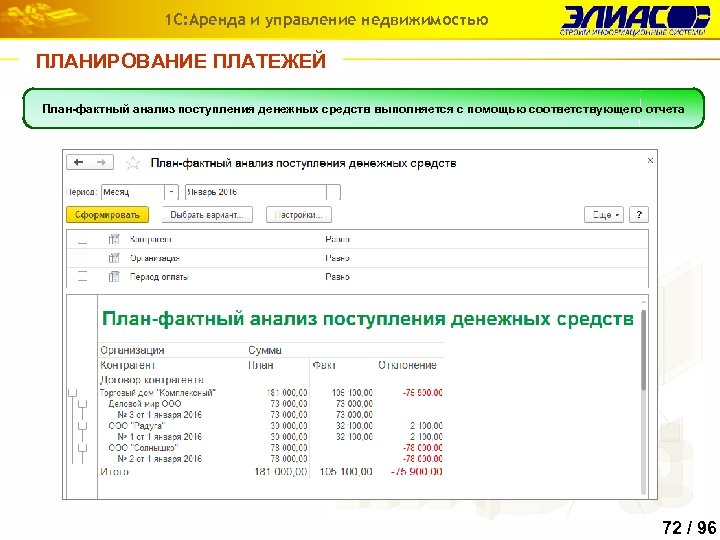Click the Сформировать button
The image size is (720, 540).
pyautogui.click(x=107, y=214)
